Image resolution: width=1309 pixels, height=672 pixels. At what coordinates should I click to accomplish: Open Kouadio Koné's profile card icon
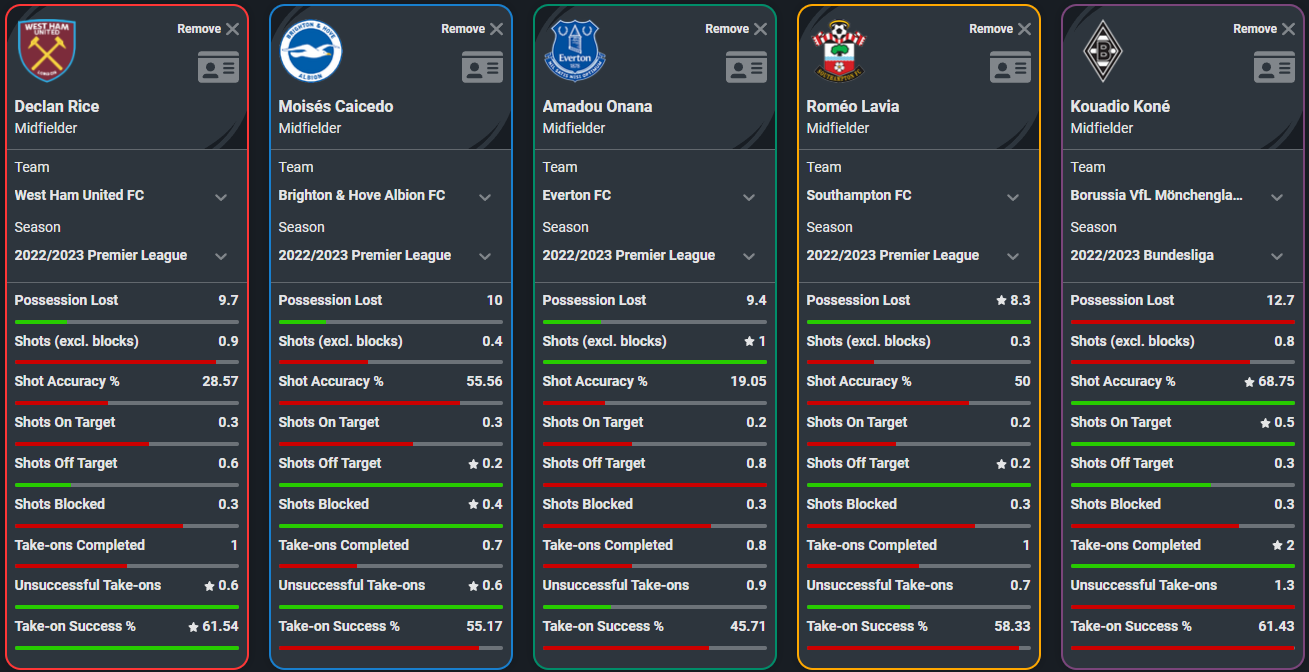1274,67
